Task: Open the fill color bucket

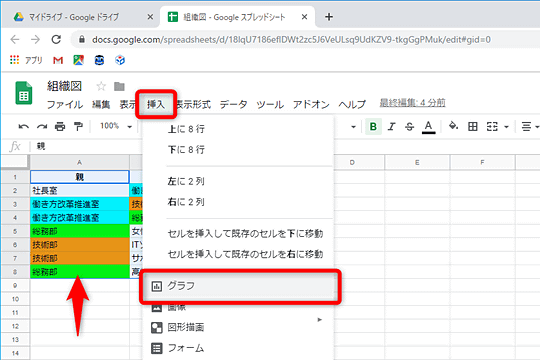Action: tap(453, 126)
